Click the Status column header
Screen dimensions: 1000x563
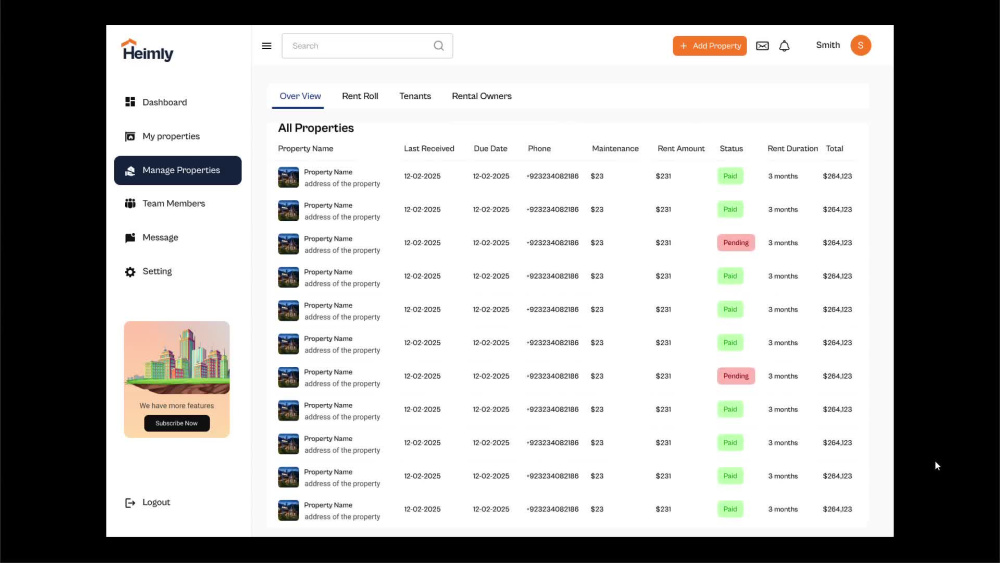732,149
